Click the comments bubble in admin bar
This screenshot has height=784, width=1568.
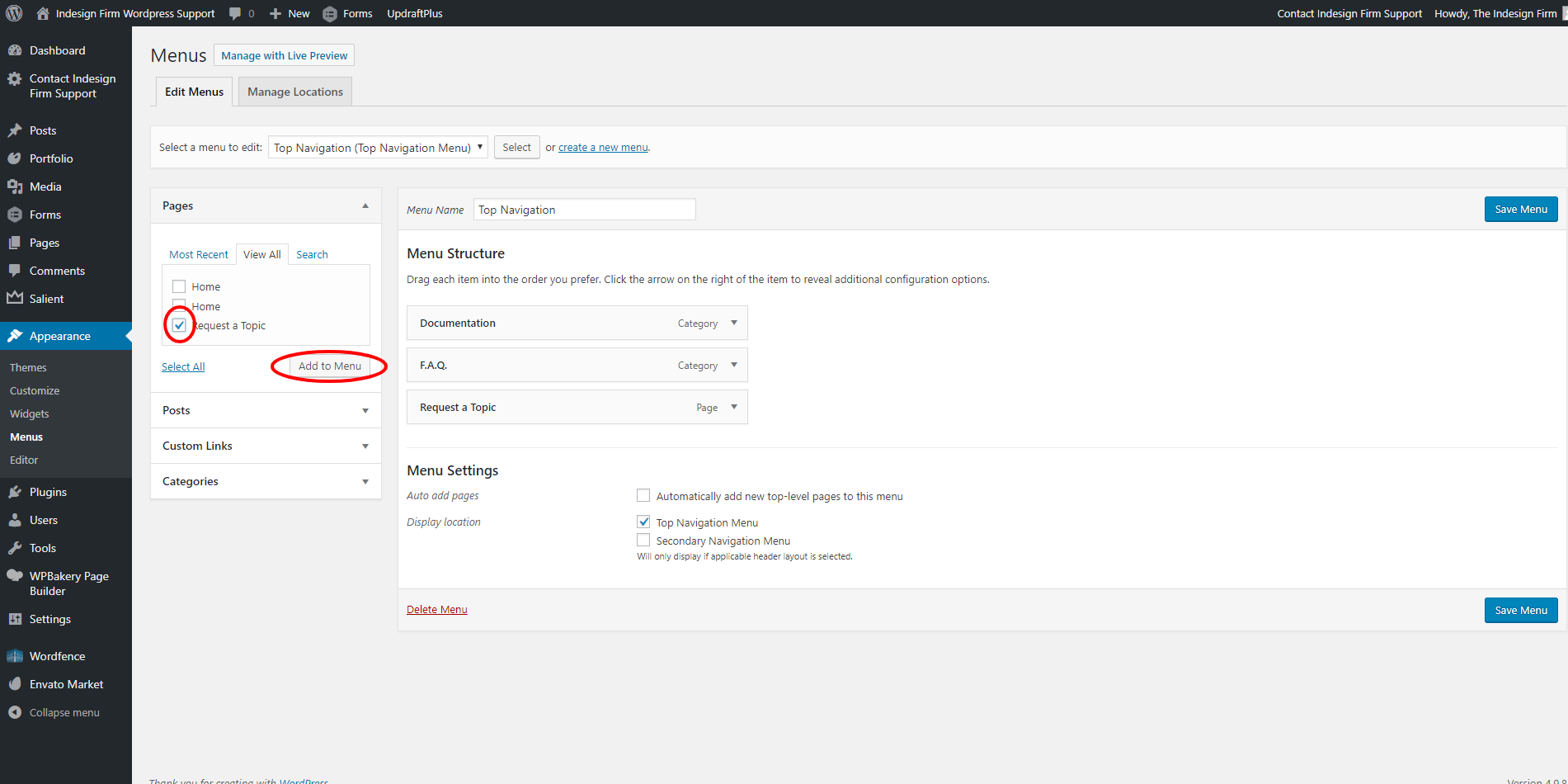pos(236,13)
